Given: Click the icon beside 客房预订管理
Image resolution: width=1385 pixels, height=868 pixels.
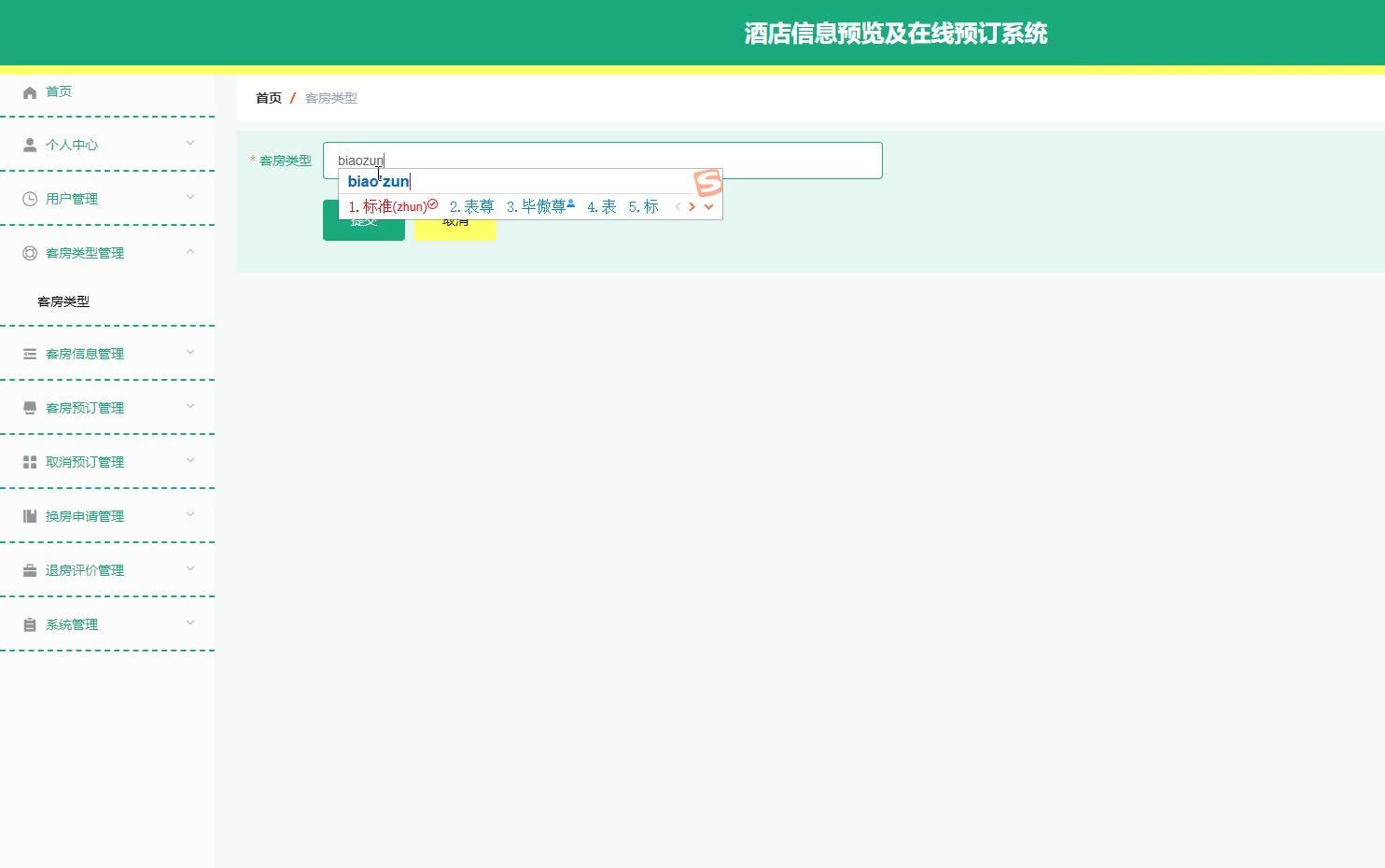Looking at the screenshot, I should click(x=30, y=408).
